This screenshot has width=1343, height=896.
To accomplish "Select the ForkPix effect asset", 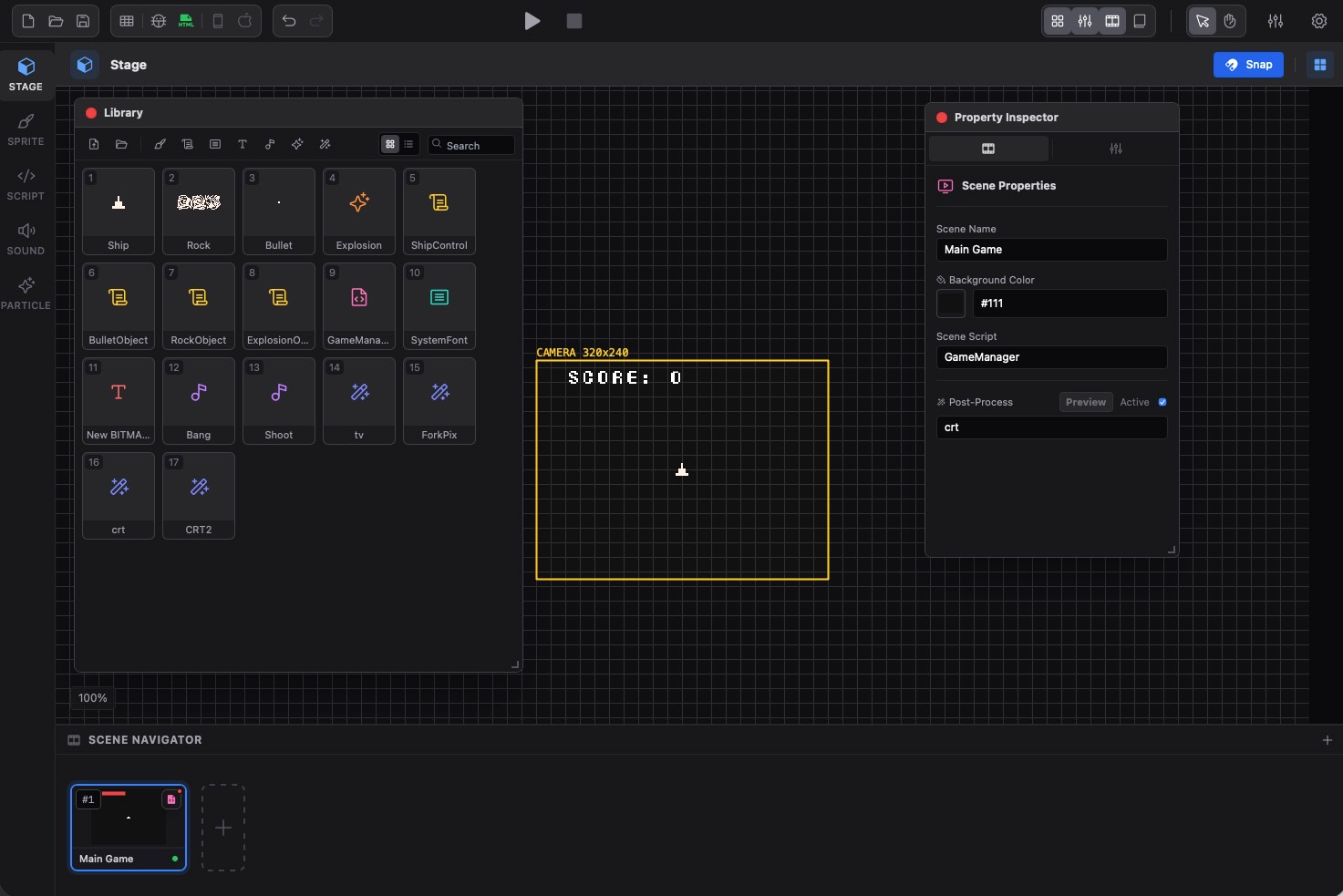I will (439, 401).
